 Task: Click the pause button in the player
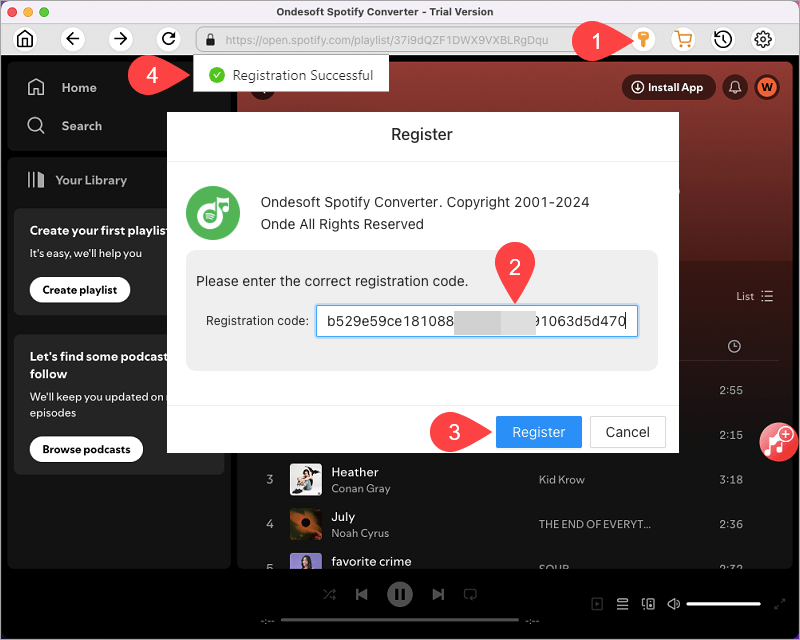click(399, 594)
